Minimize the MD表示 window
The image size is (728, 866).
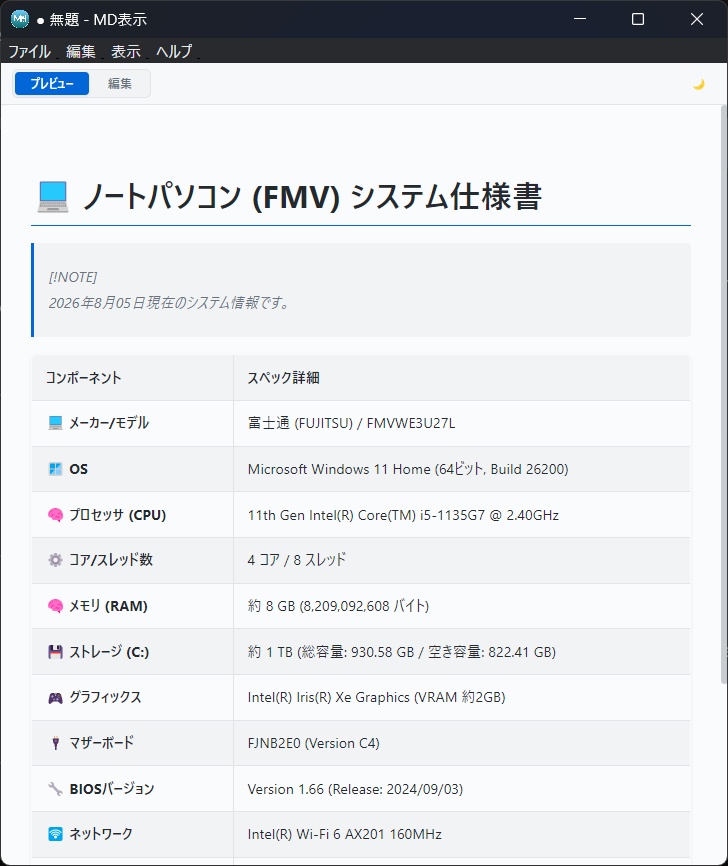[x=580, y=19]
